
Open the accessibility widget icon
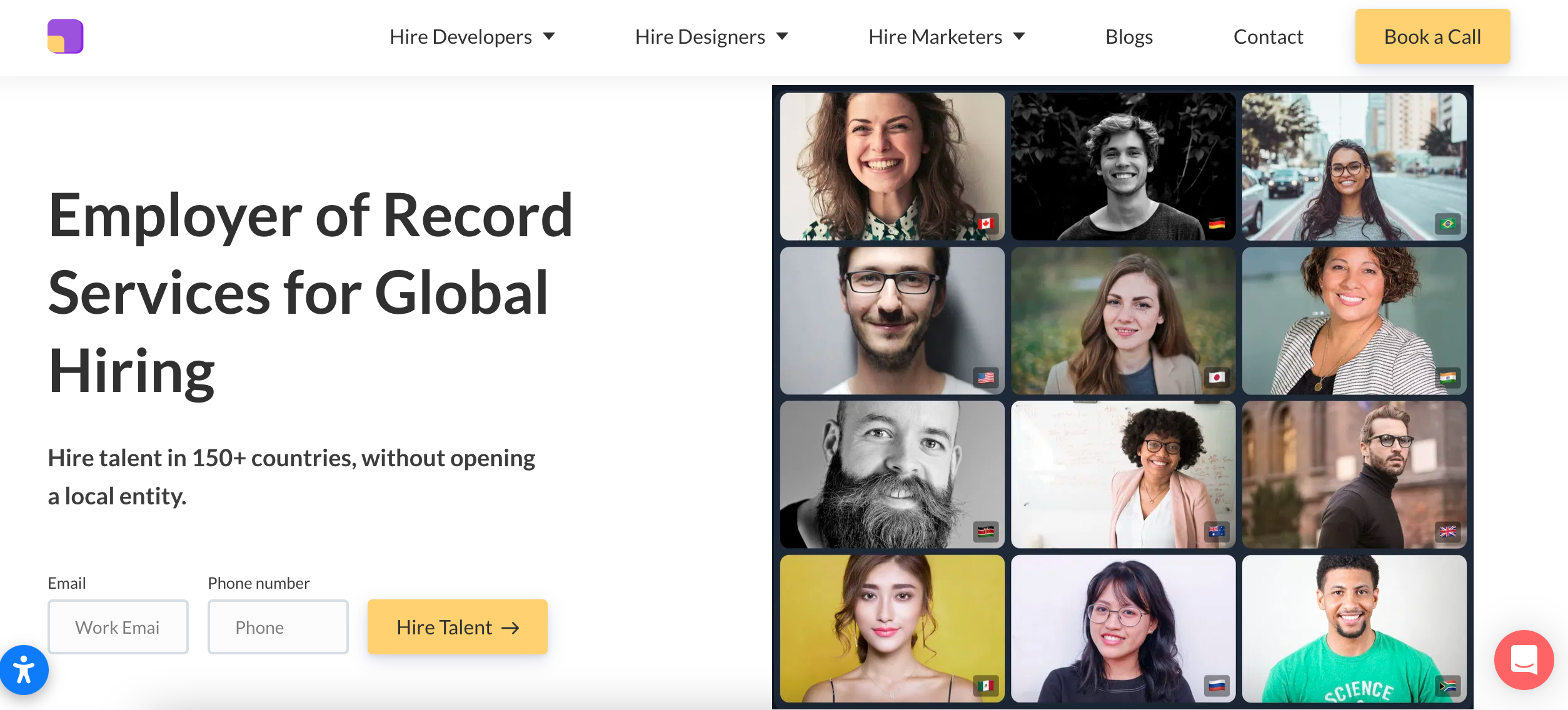(24, 670)
